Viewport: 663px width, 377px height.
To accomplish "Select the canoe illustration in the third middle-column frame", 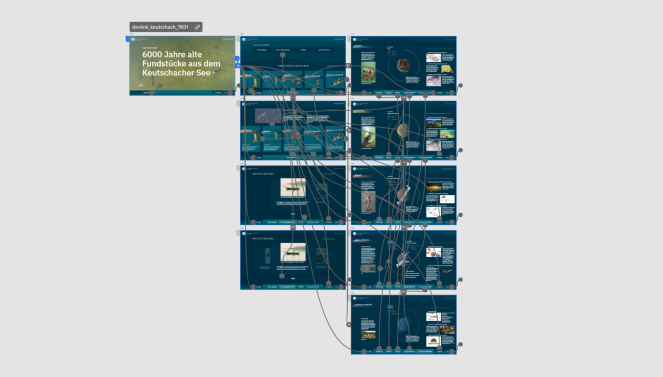I will pyautogui.click(x=293, y=187).
